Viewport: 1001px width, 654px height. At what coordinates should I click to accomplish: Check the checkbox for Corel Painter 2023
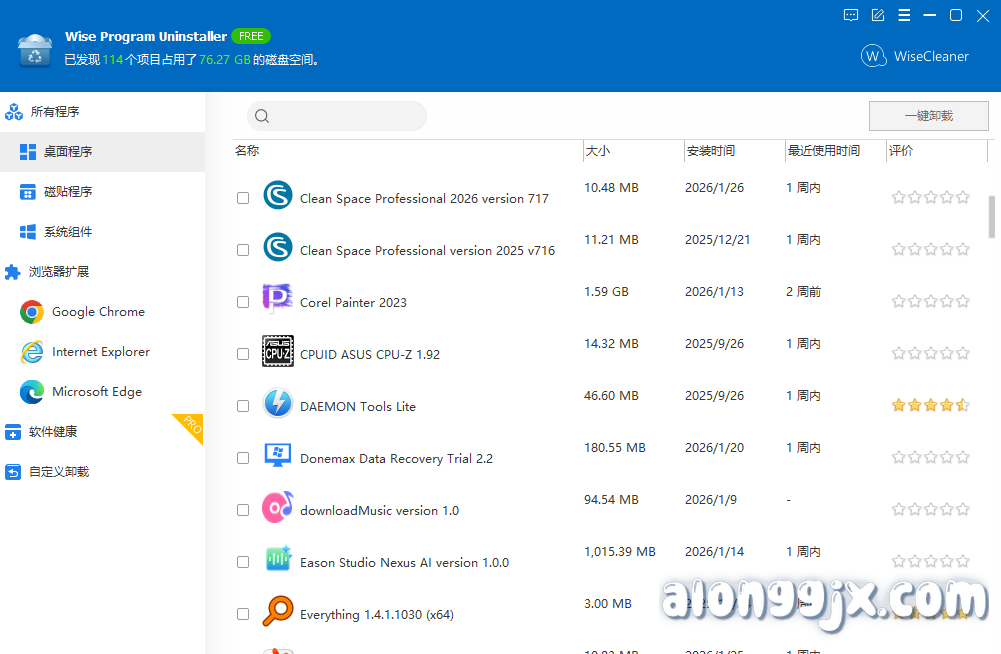point(243,302)
